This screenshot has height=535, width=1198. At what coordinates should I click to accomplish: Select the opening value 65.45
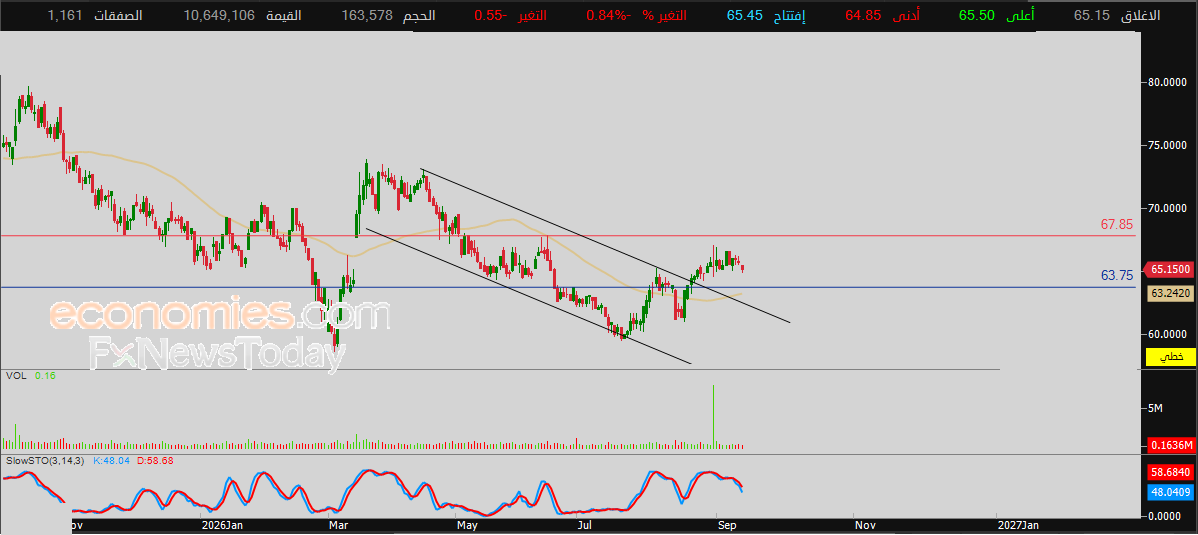click(744, 15)
